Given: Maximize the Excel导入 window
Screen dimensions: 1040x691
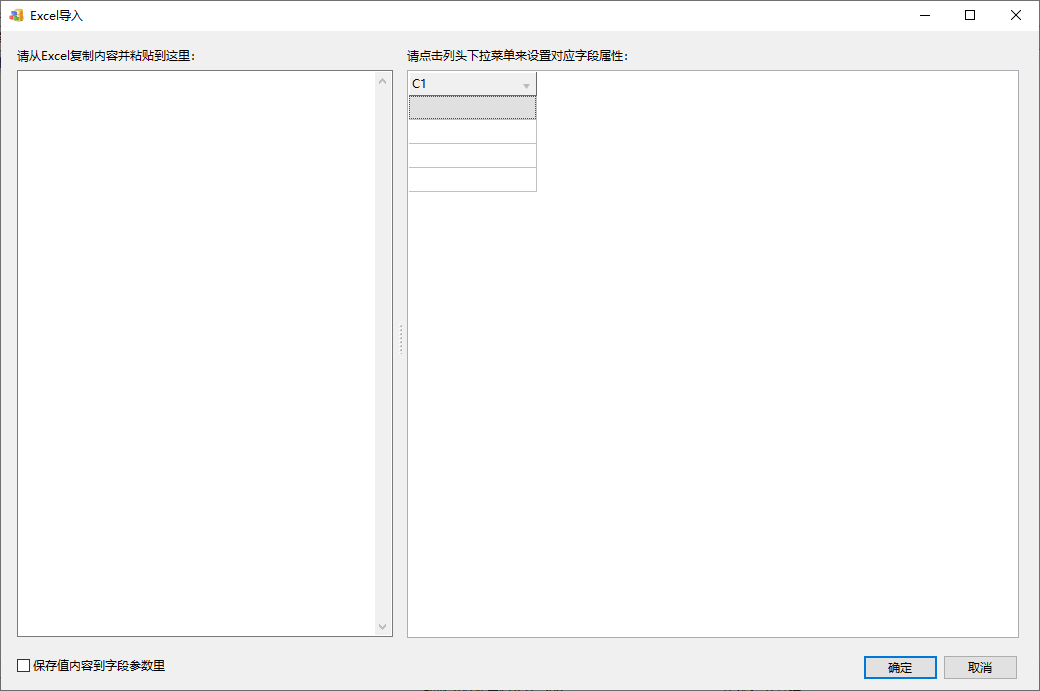Looking at the screenshot, I should 970,15.
